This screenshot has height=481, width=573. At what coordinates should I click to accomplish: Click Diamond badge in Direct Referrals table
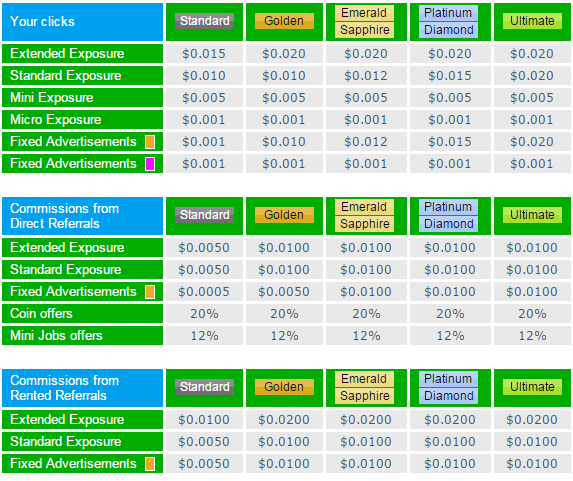tap(448, 224)
